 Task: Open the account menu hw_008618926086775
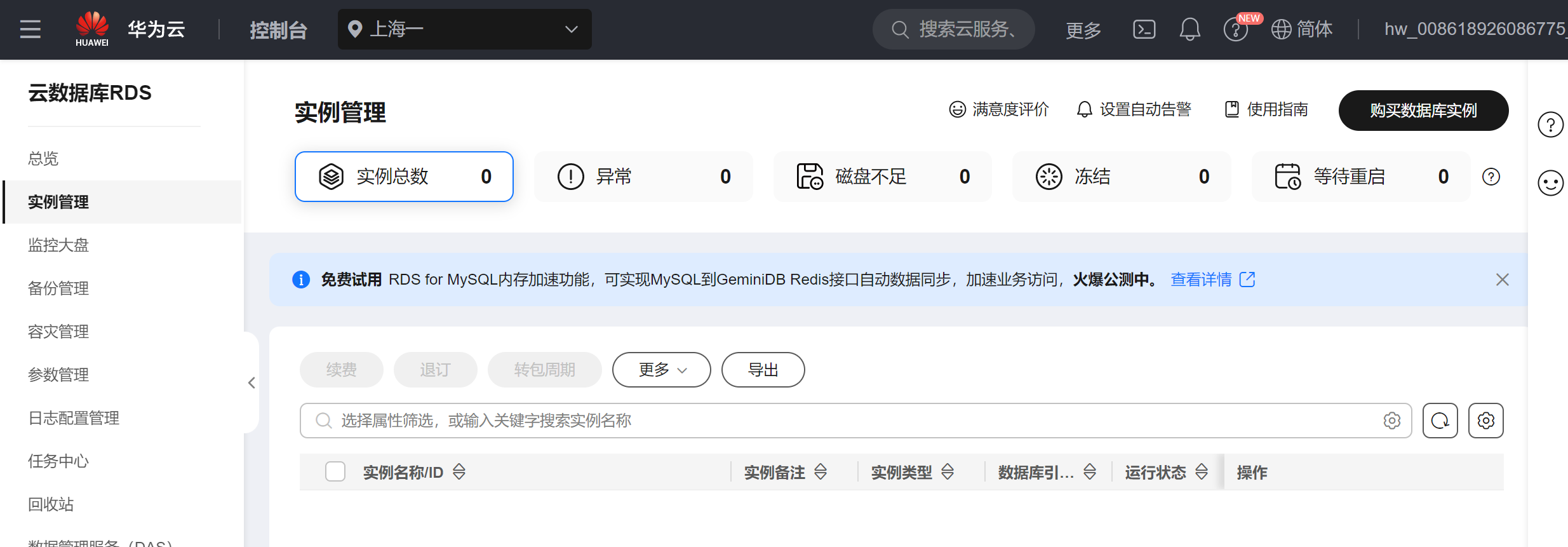(x=1475, y=29)
